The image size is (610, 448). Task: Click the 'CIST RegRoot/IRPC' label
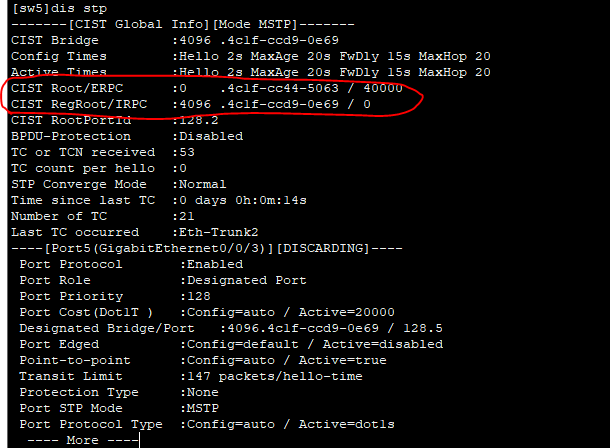[x=79, y=105]
